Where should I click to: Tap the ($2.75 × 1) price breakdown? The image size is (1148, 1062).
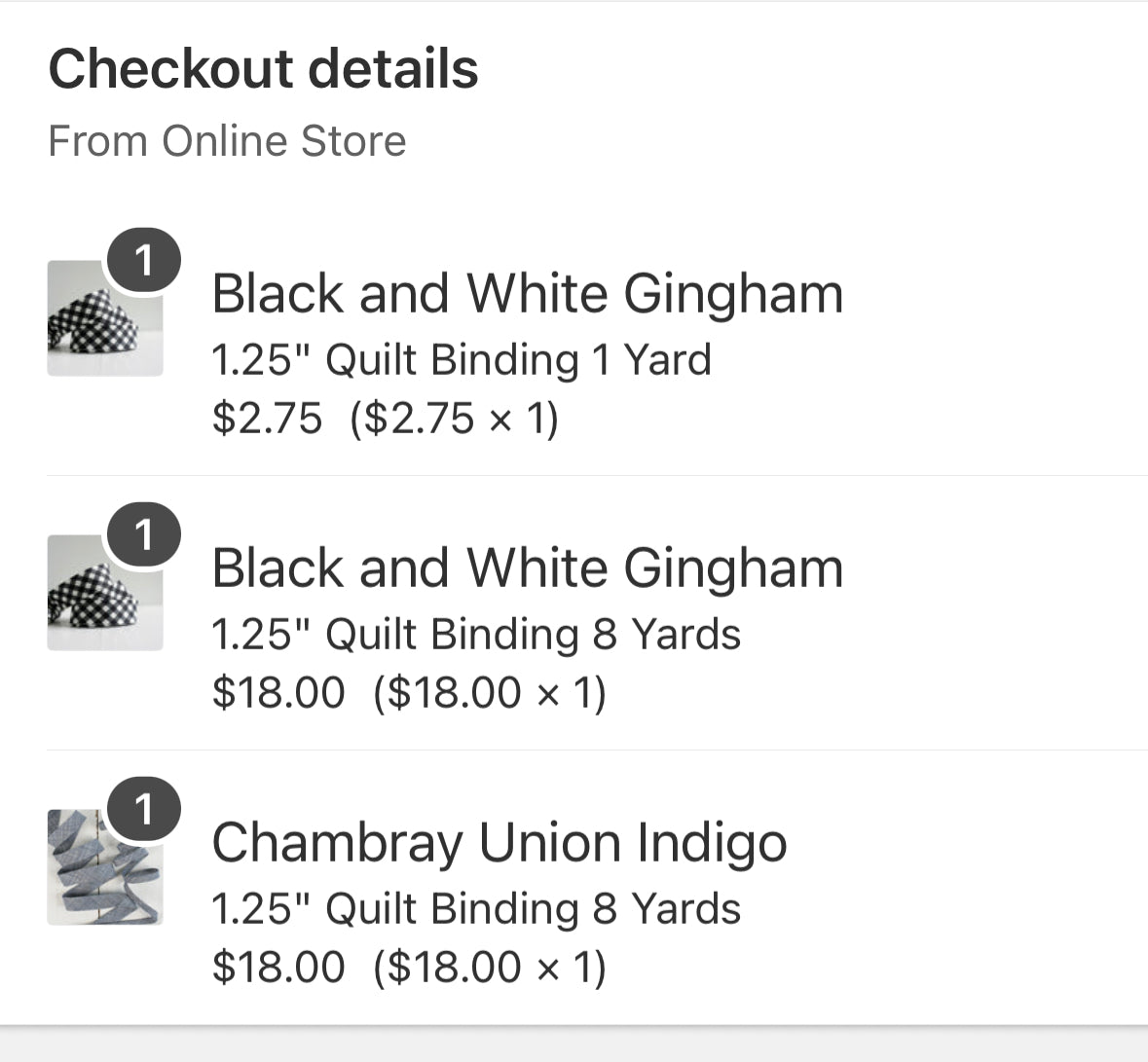455,420
